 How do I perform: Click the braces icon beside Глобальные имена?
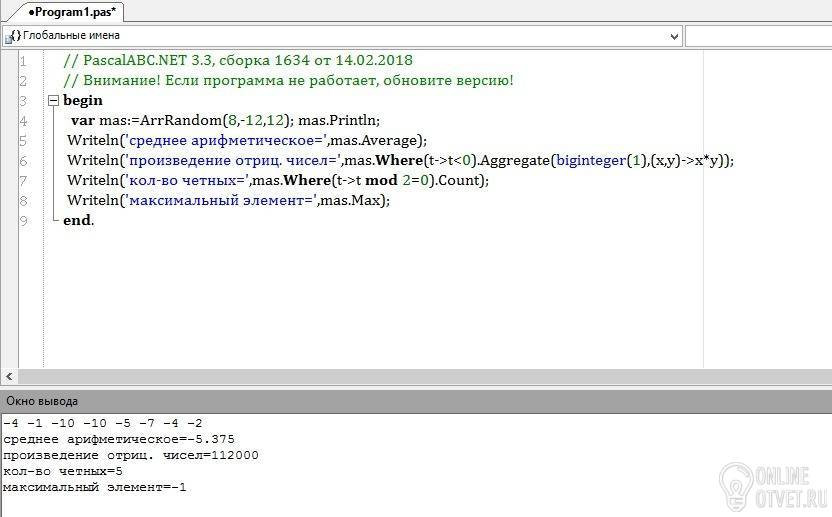click(x=12, y=36)
